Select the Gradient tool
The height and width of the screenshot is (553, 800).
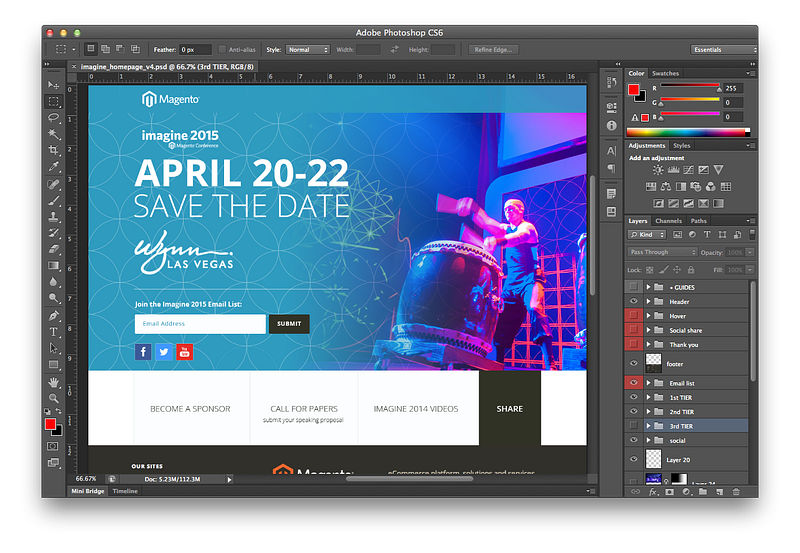pyautogui.click(x=53, y=265)
